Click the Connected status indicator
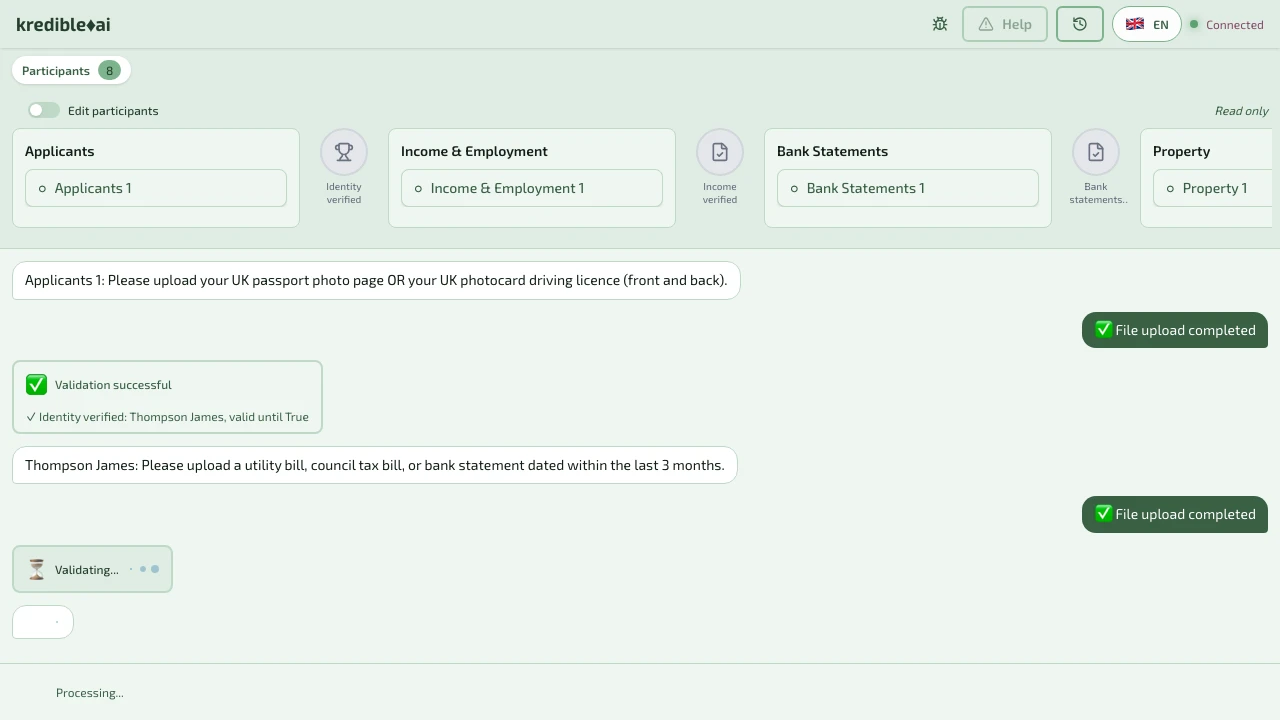This screenshot has width=1280, height=720. tap(1227, 25)
